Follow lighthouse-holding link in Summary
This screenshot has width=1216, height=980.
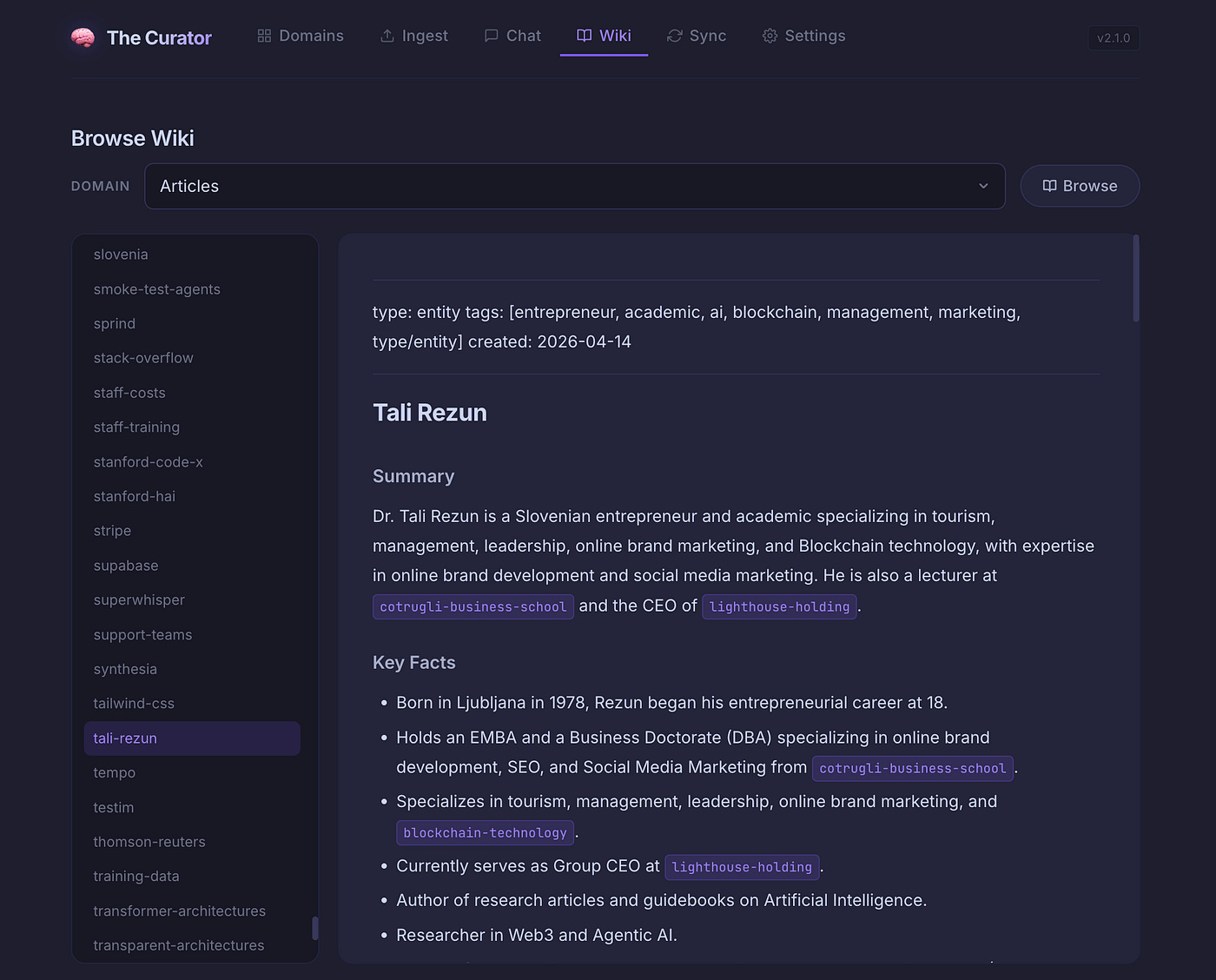779,606
